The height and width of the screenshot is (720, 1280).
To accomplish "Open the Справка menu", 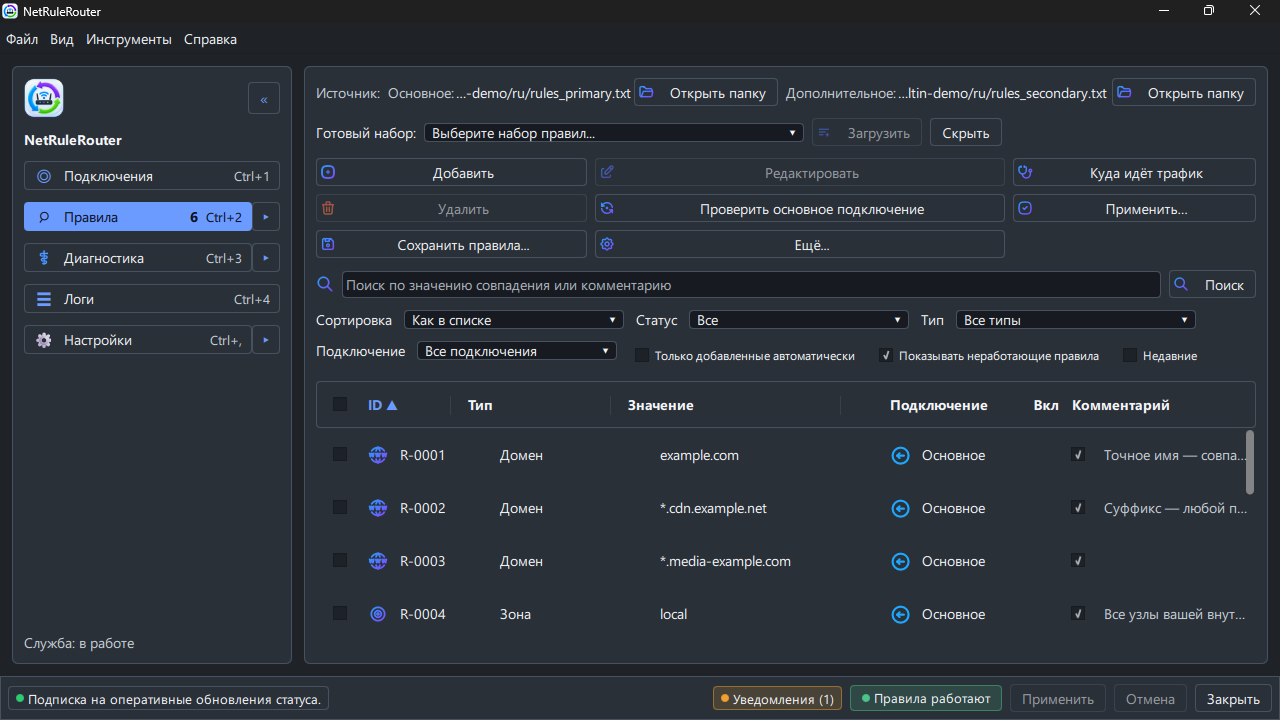I will [x=211, y=39].
